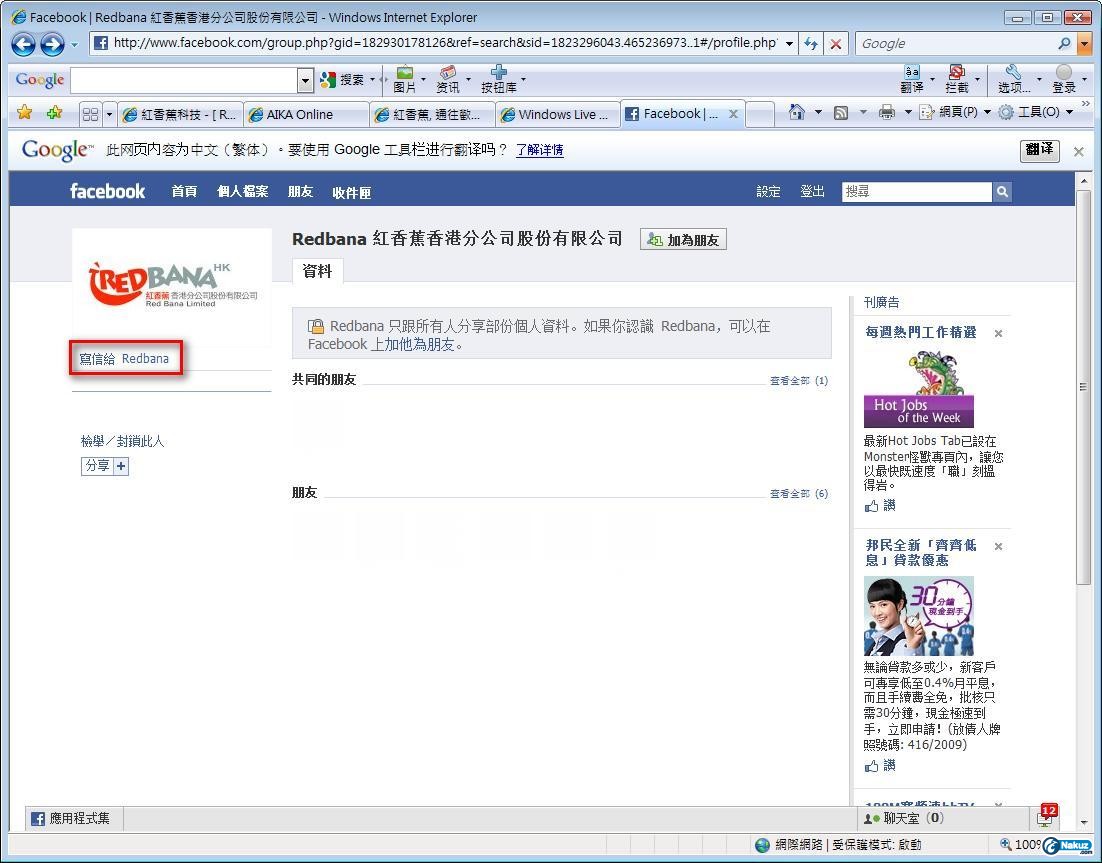Click the RSS feeds icon

coord(841,112)
